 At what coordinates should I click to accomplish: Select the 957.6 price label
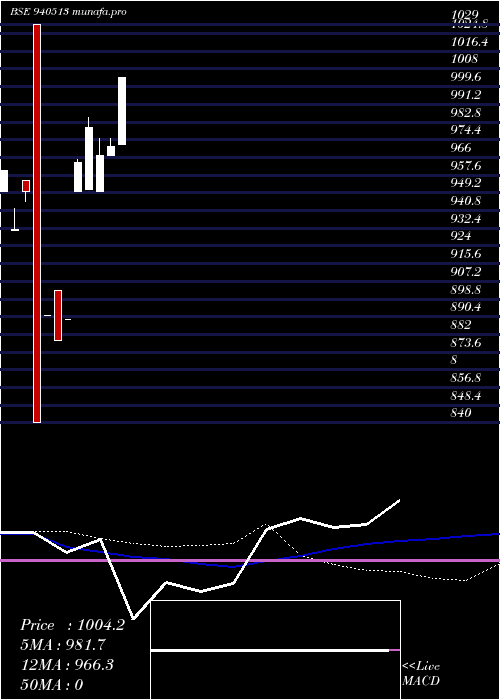[466, 166]
